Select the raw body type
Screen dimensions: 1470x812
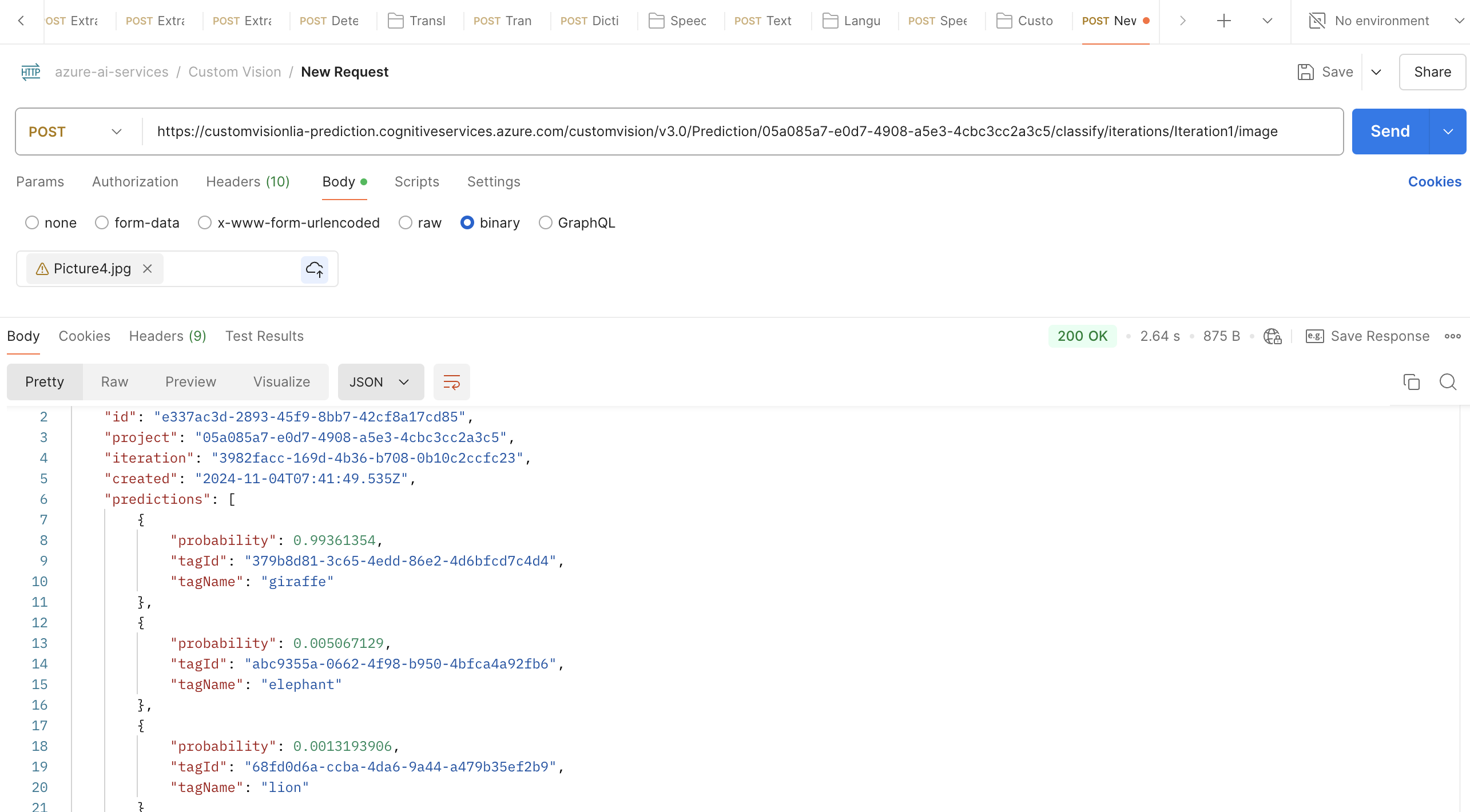[406, 223]
